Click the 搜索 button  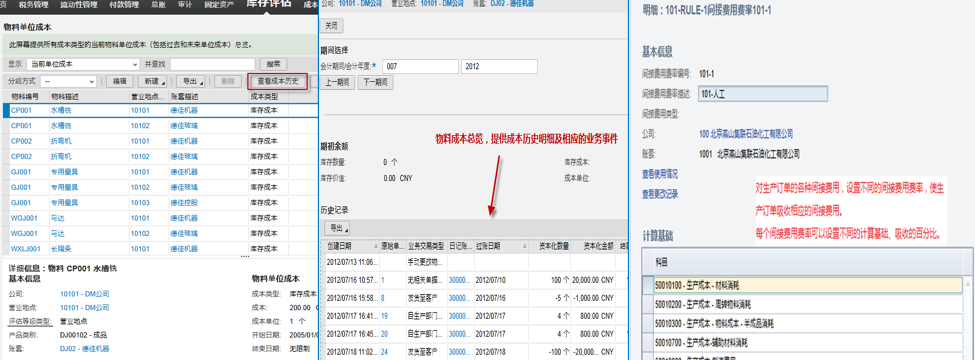274,64
